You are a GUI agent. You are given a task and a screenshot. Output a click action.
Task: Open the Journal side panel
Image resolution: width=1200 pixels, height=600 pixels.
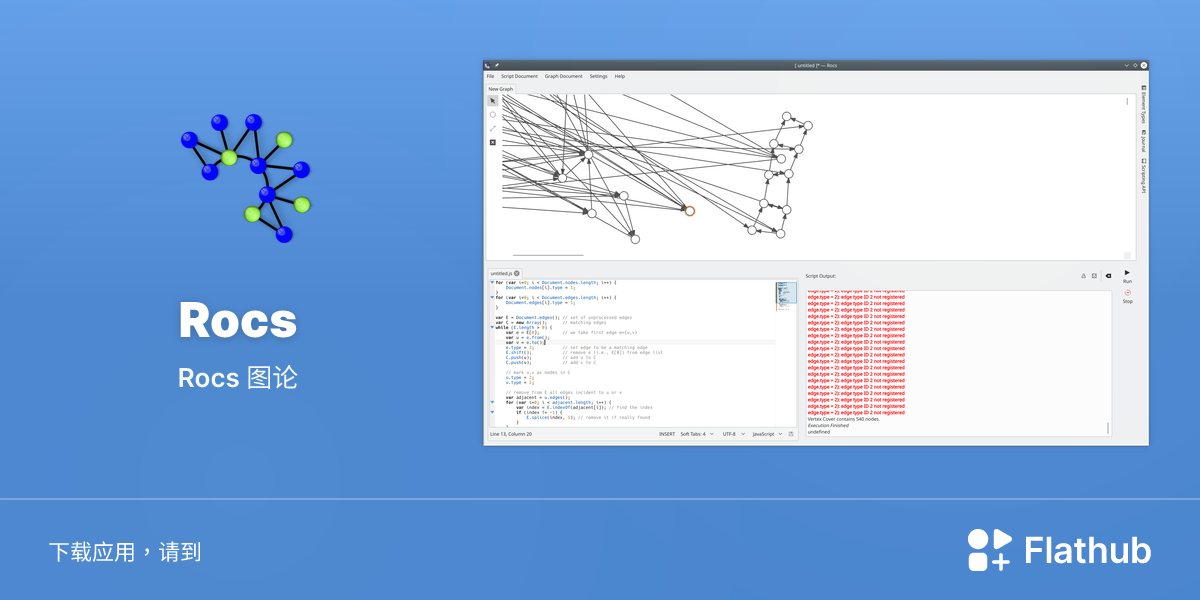pyautogui.click(x=1143, y=142)
